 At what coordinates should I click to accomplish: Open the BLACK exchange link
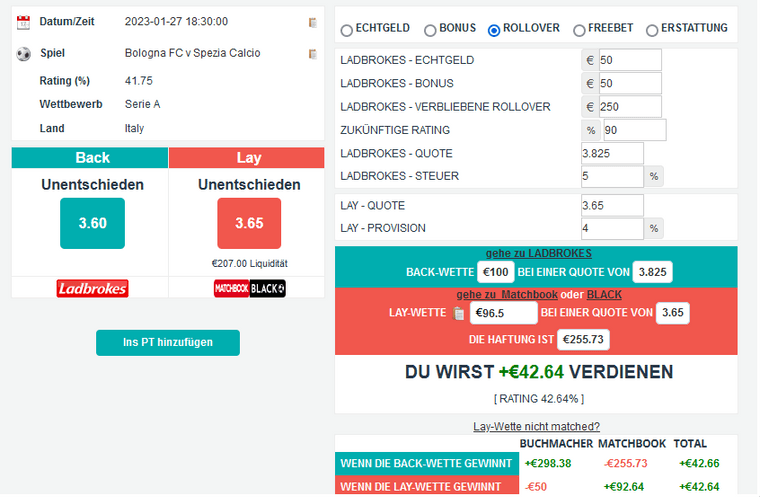[x=604, y=295]
